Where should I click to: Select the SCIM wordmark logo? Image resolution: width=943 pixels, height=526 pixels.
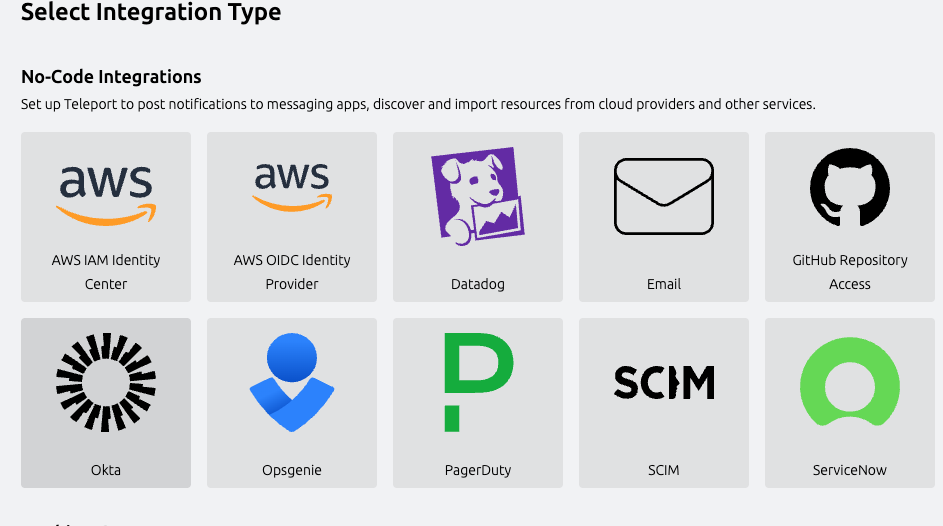click(663, 382)
